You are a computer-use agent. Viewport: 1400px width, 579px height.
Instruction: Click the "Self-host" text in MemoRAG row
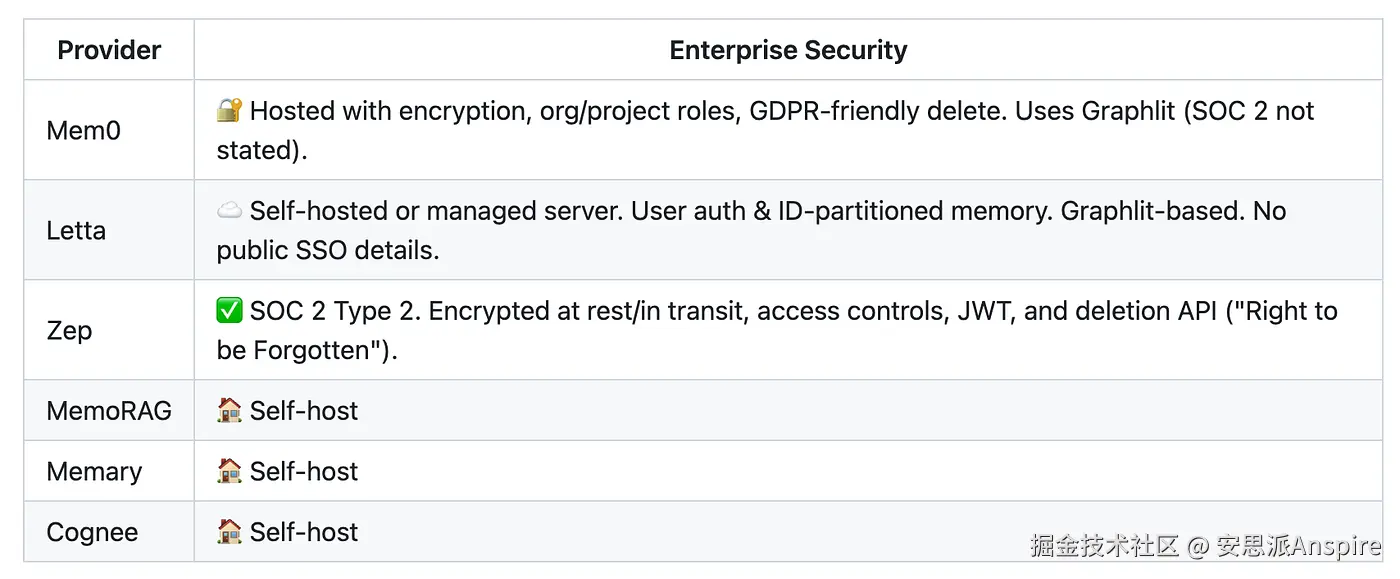click(304, 411)
